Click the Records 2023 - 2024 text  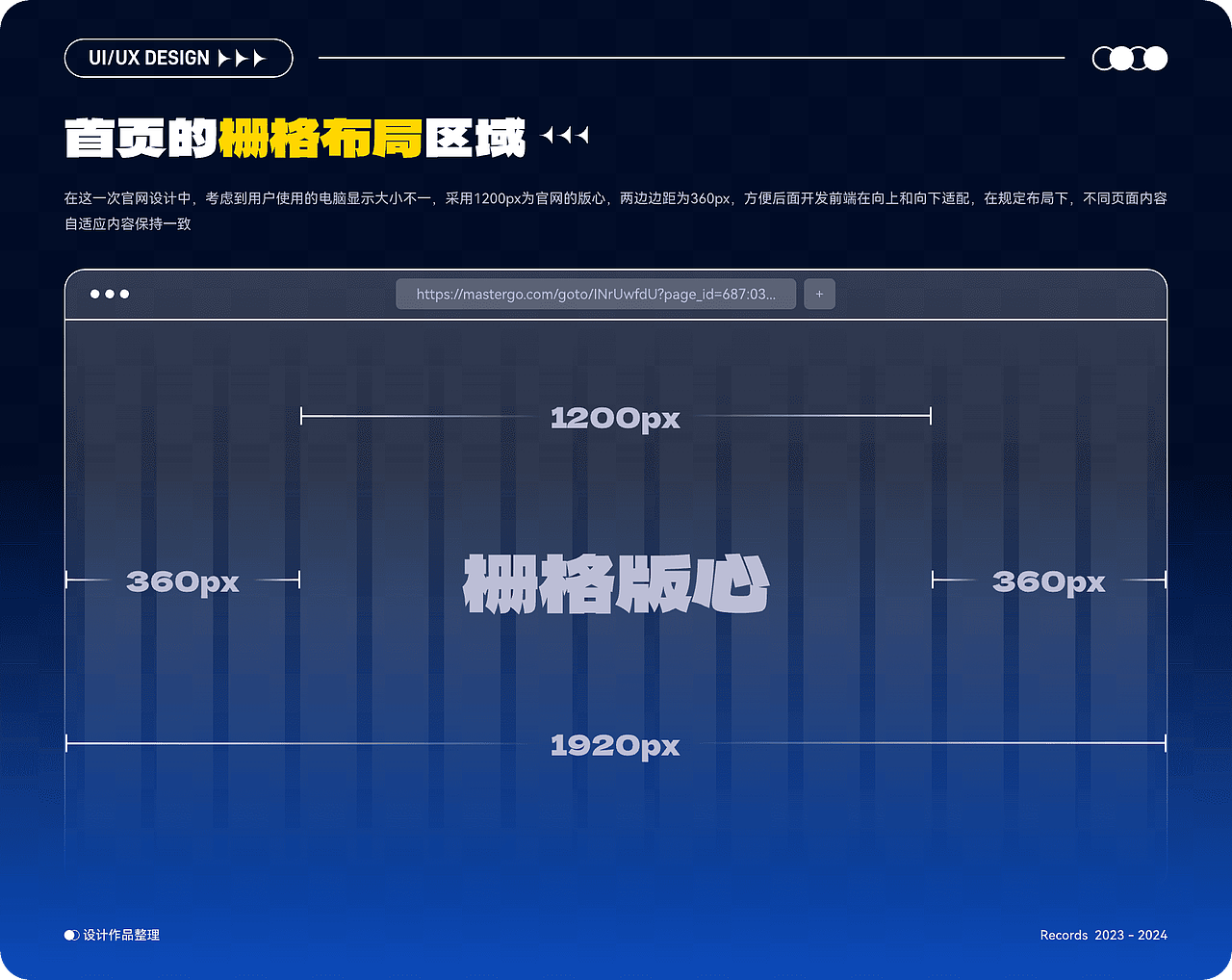tap(1102, 934)
